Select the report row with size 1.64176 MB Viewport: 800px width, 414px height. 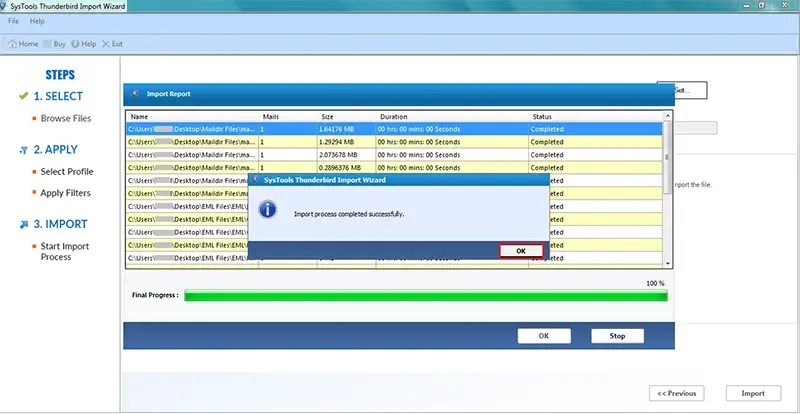[x=394, y=129]
